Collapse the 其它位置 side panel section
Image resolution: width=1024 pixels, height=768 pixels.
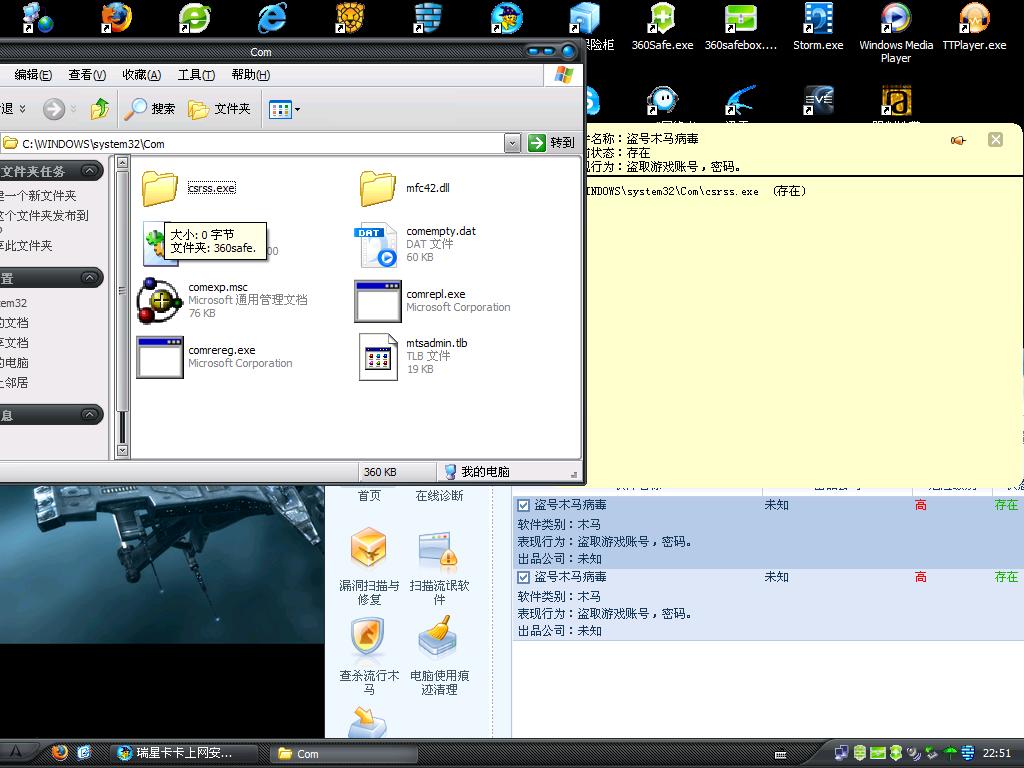pyautogui.click(x=89, y=278)
